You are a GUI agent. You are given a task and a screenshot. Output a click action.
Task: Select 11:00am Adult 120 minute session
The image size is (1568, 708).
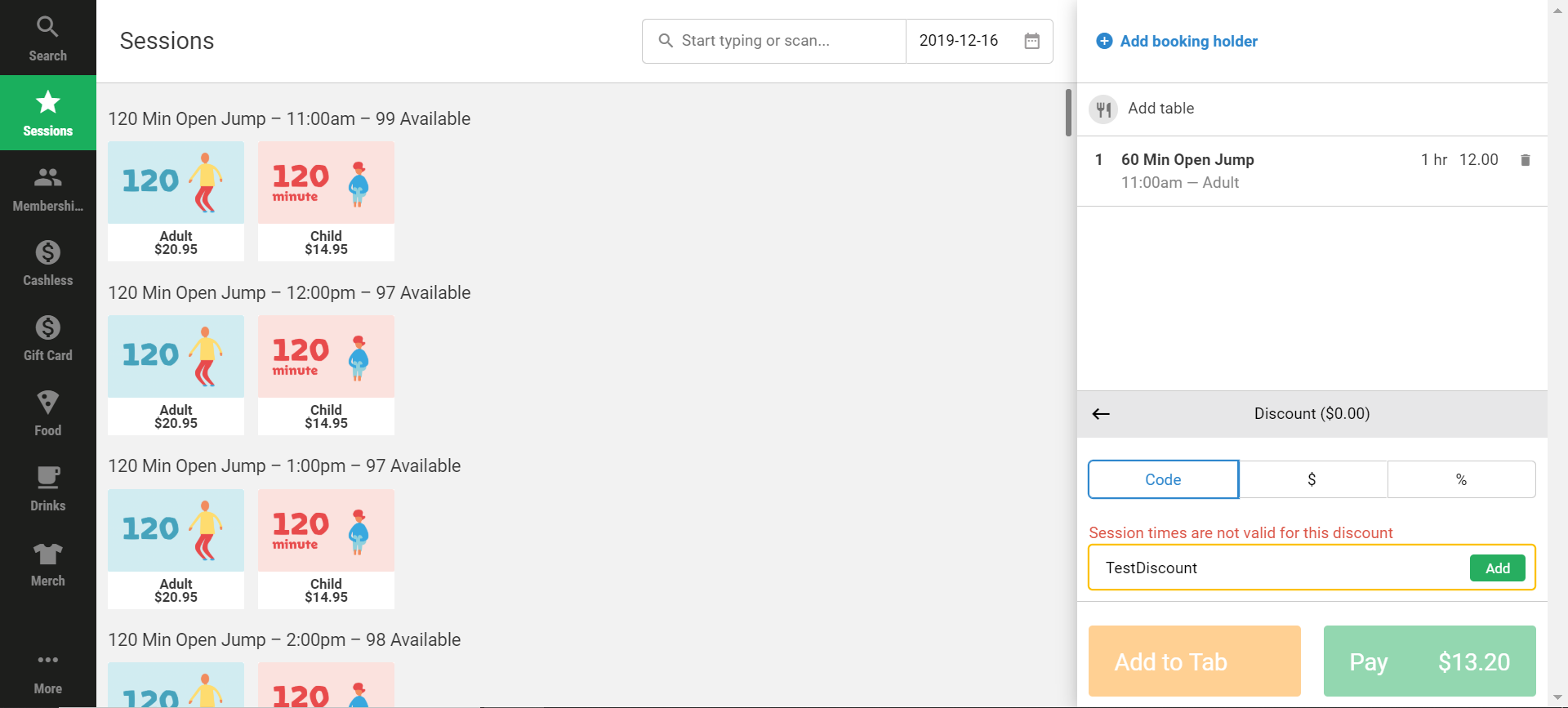pyautogui.click(x=176, y=201)
